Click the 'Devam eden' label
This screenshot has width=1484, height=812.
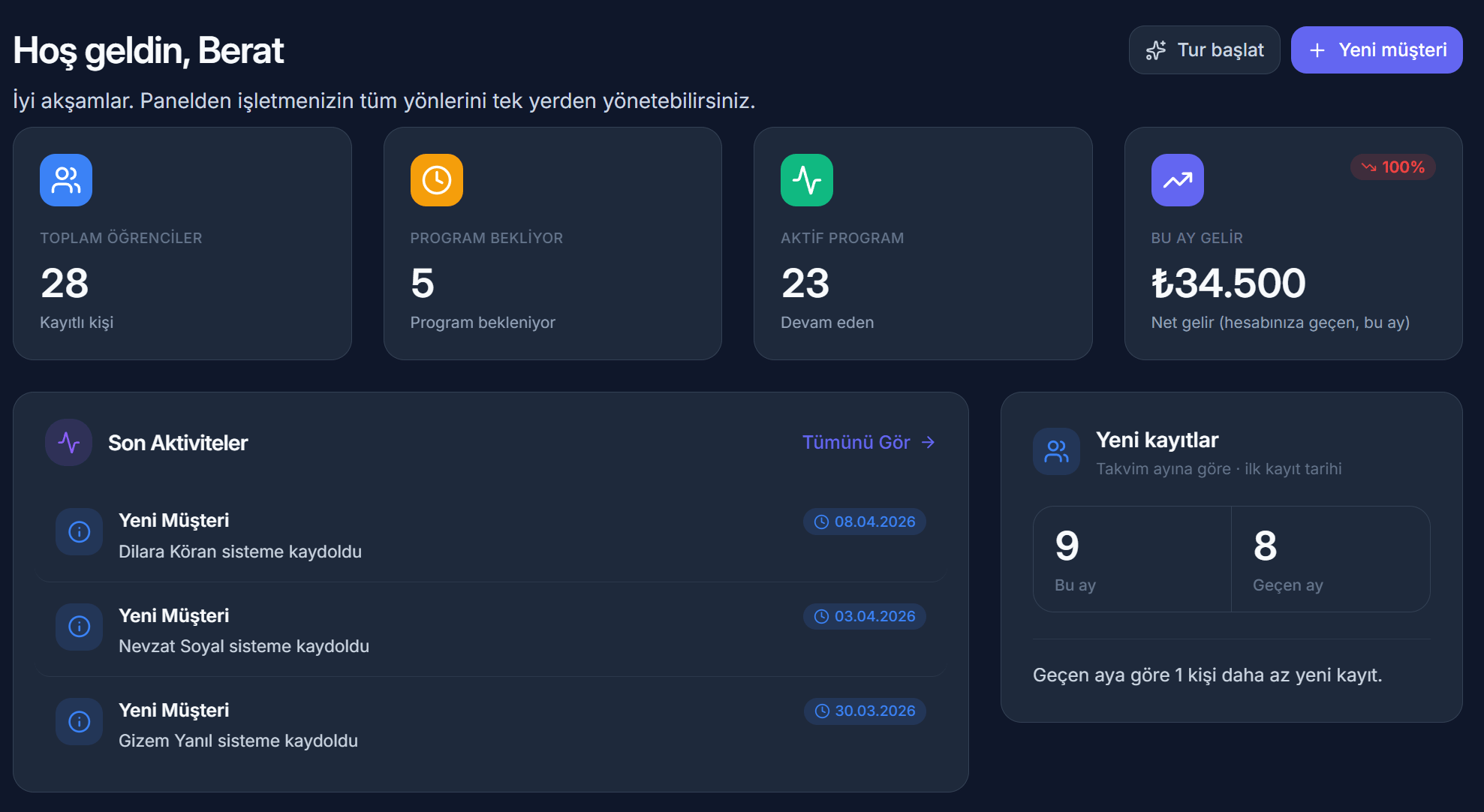[827, 323]
